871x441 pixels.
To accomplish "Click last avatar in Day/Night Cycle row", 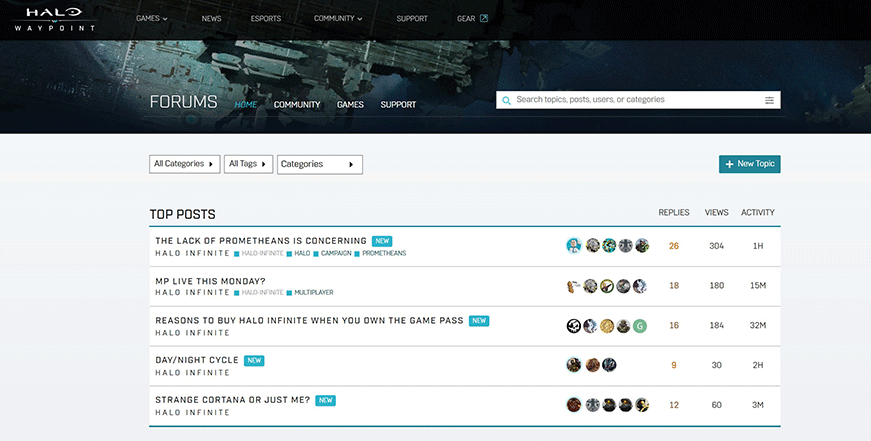I will tap(609, 365).
